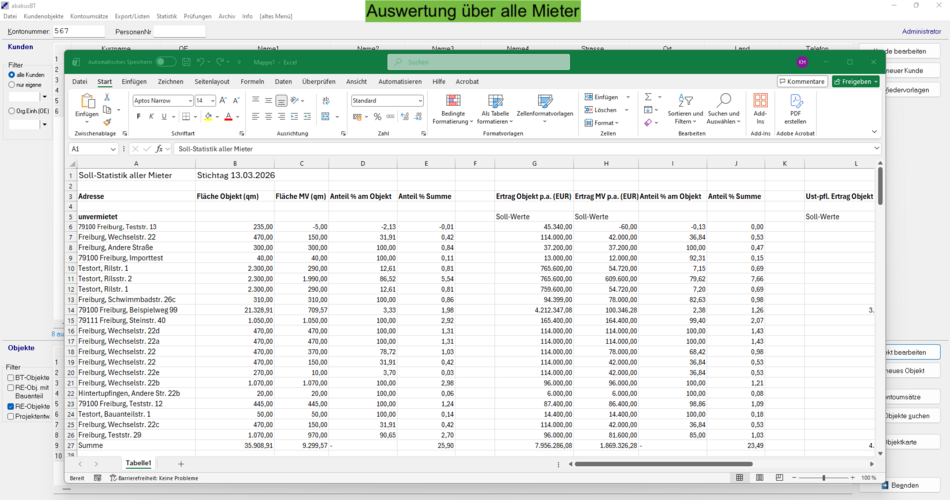The height and width of the screenshot is (500, 950).
Task: Click the PDF erstellen icon
Action: tap(795, 101)
